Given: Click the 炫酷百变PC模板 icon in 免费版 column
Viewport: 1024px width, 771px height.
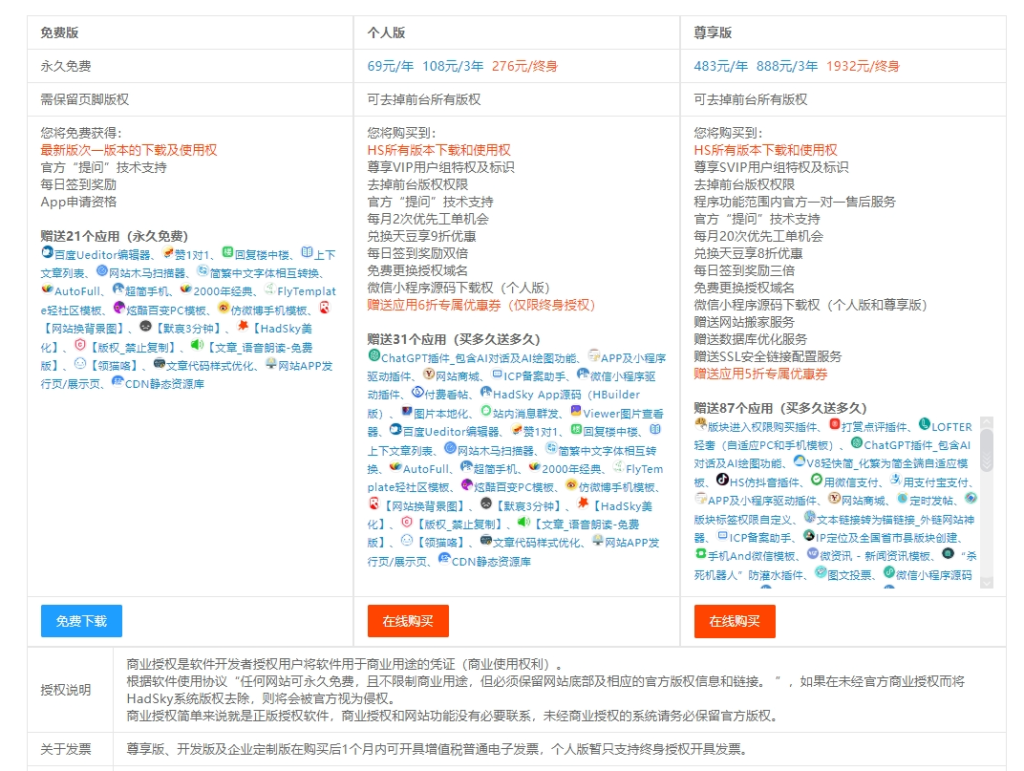Looking at the screenshot, I should point(119,307).
